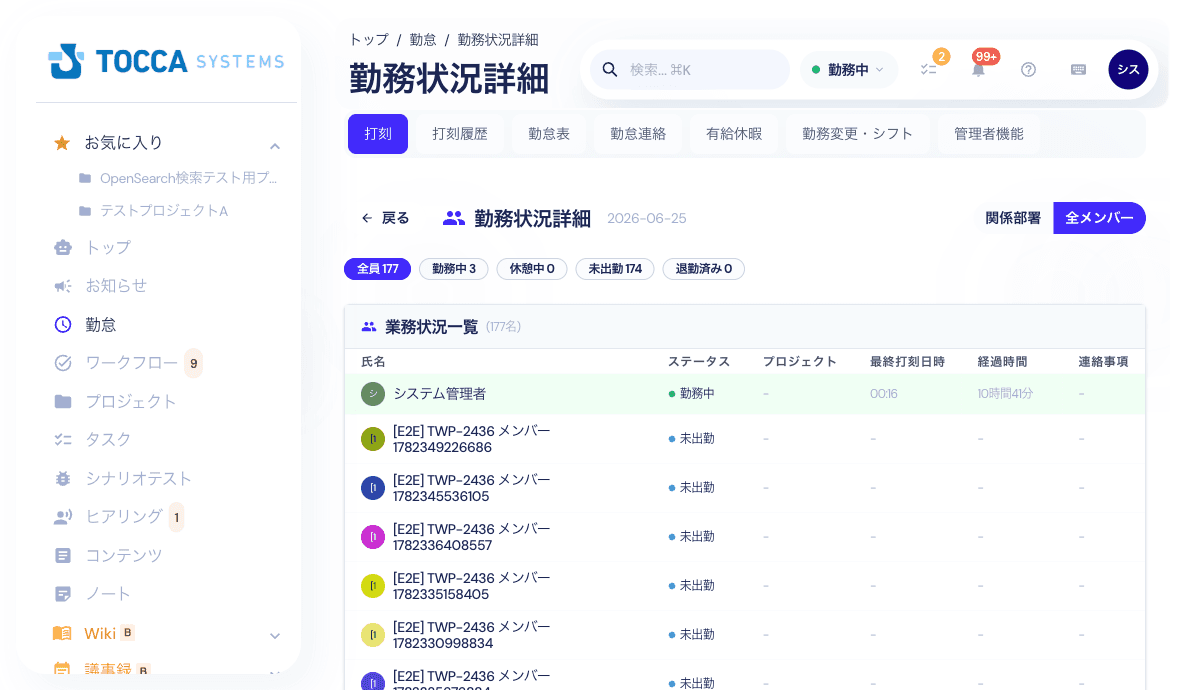This screenshot has height=690, width=1200.
Task: Go to ヒアリング in the sidebar
Action: click(x=124, y=517)
